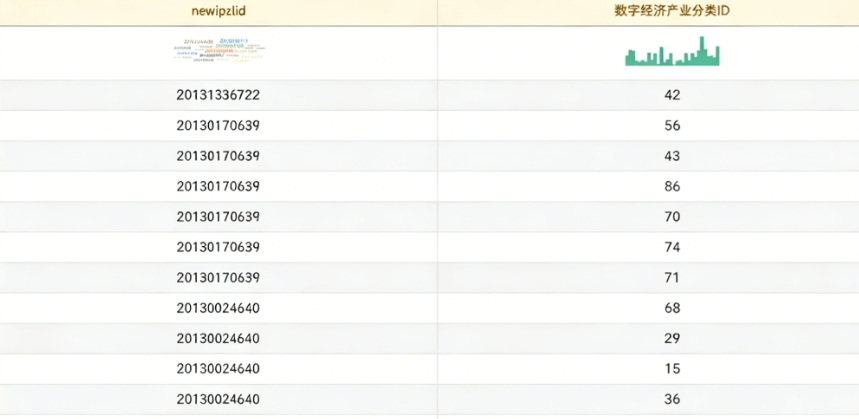Click the 20130024640 cell beside value 15

(218, 369)
